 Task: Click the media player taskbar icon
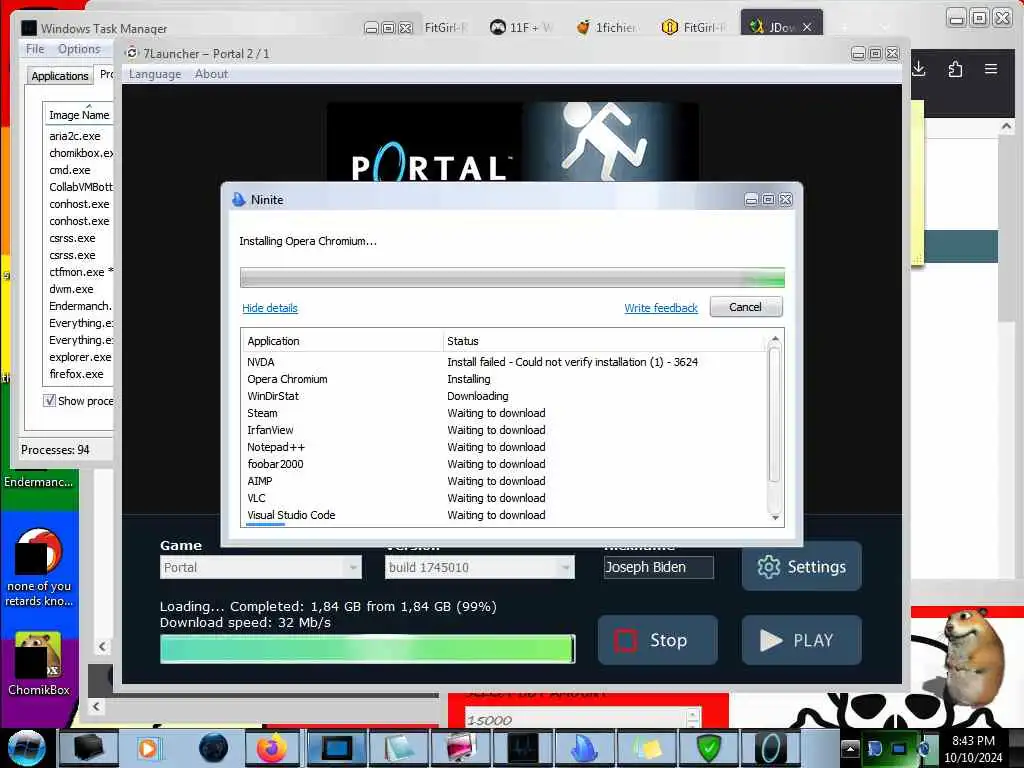tap(148, 748)
